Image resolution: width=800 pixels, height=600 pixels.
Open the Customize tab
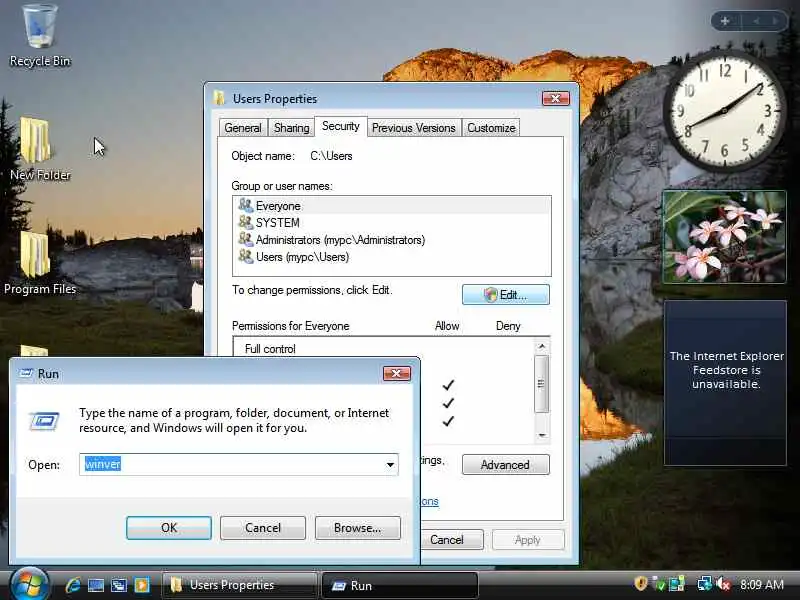(x=491, y=128)
